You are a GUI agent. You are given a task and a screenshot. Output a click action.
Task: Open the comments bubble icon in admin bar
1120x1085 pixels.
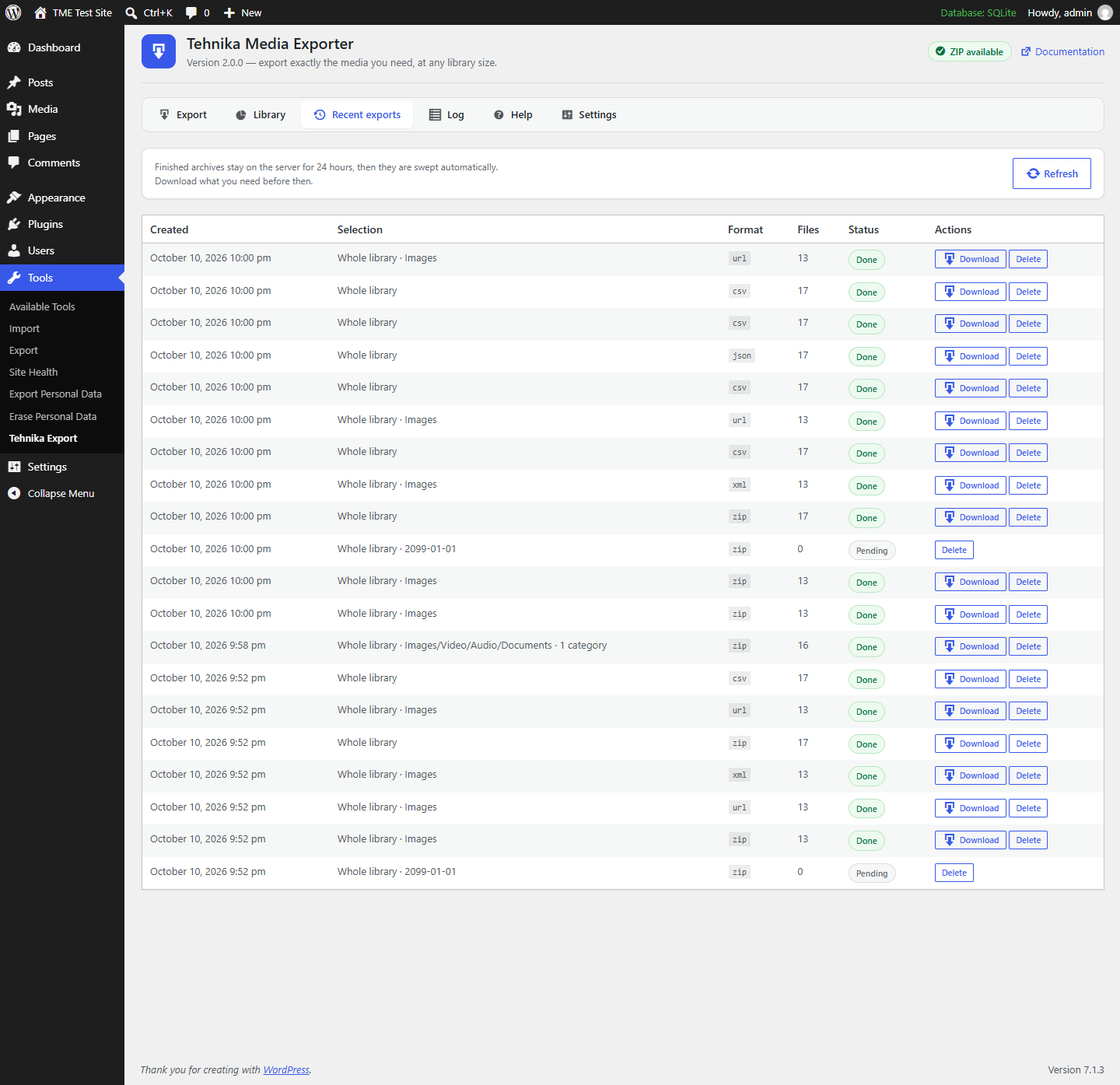click(x=191, y=13)
